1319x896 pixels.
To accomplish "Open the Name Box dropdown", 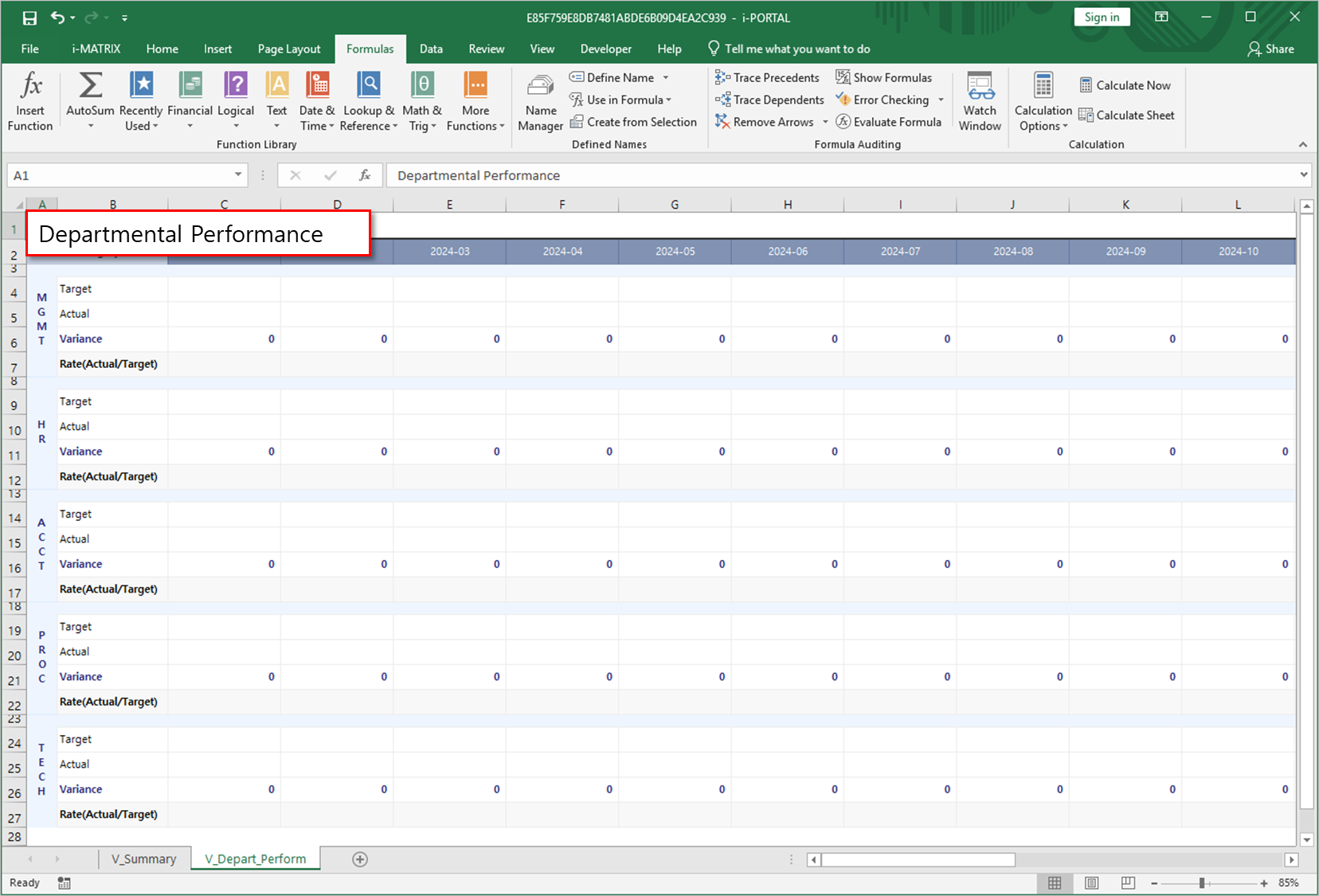I will tap(237, 174).
